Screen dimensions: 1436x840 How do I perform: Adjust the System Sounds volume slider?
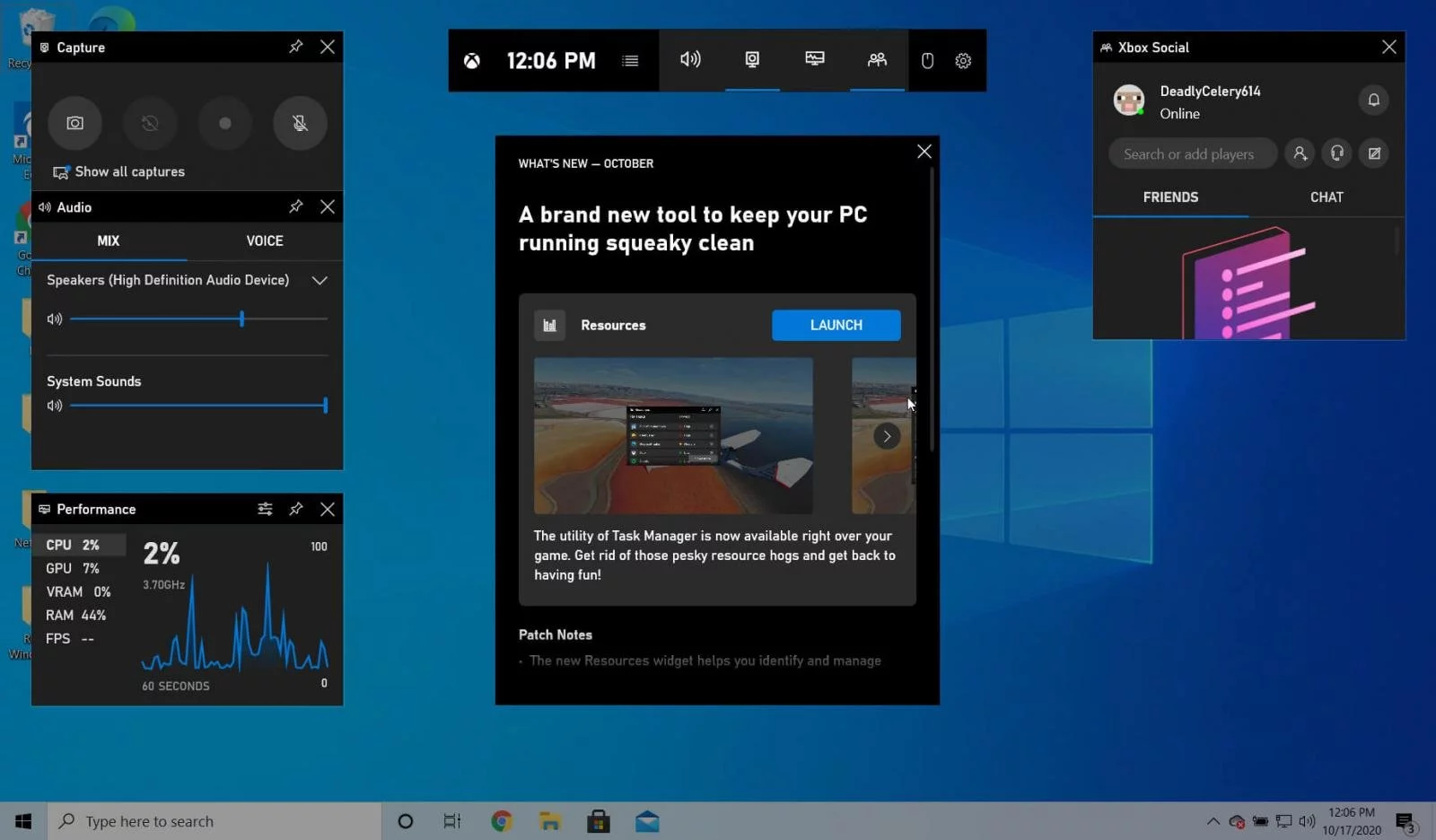point(198,406)
